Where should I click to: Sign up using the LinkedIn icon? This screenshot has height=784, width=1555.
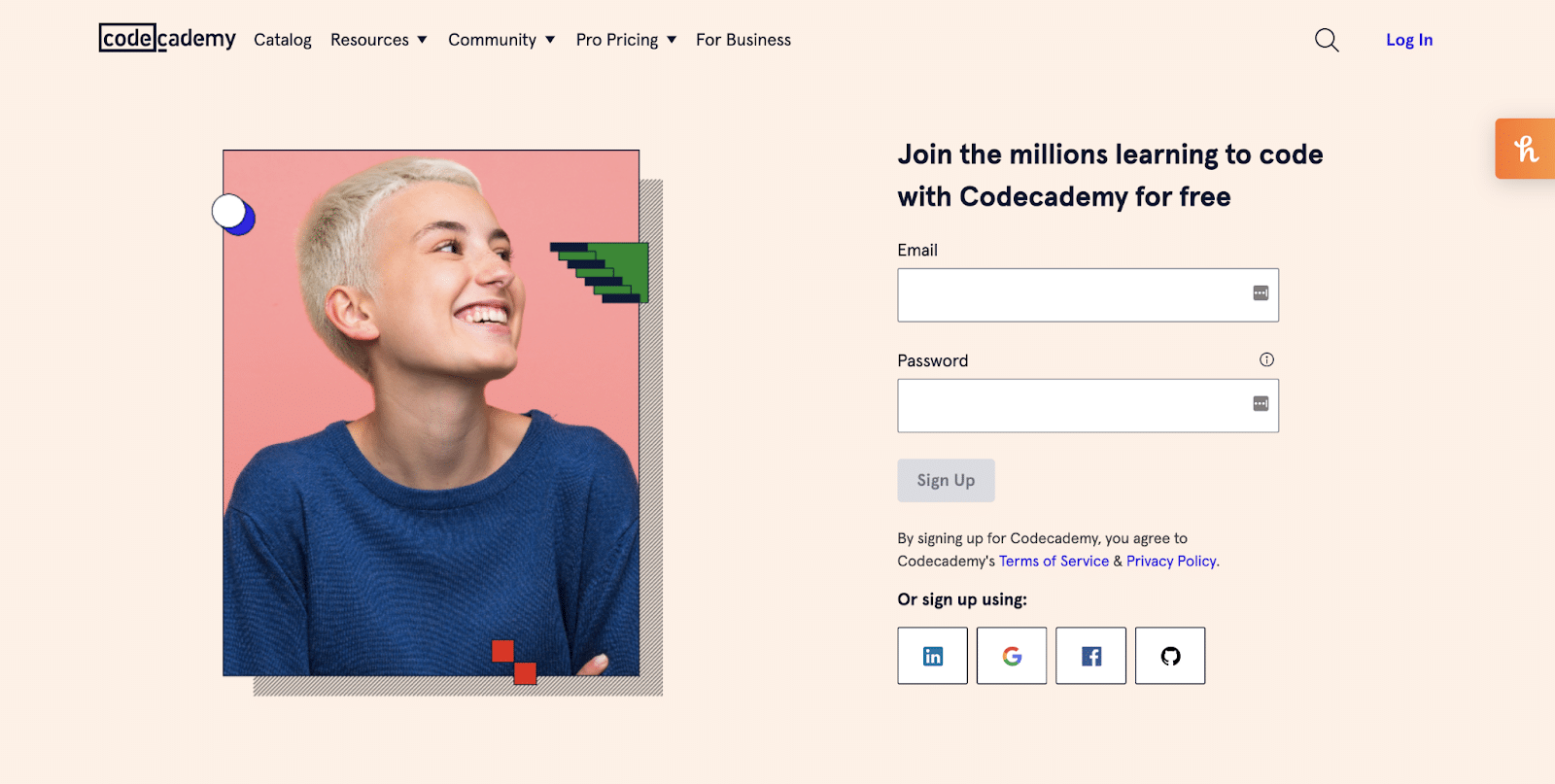pos(931,655)
